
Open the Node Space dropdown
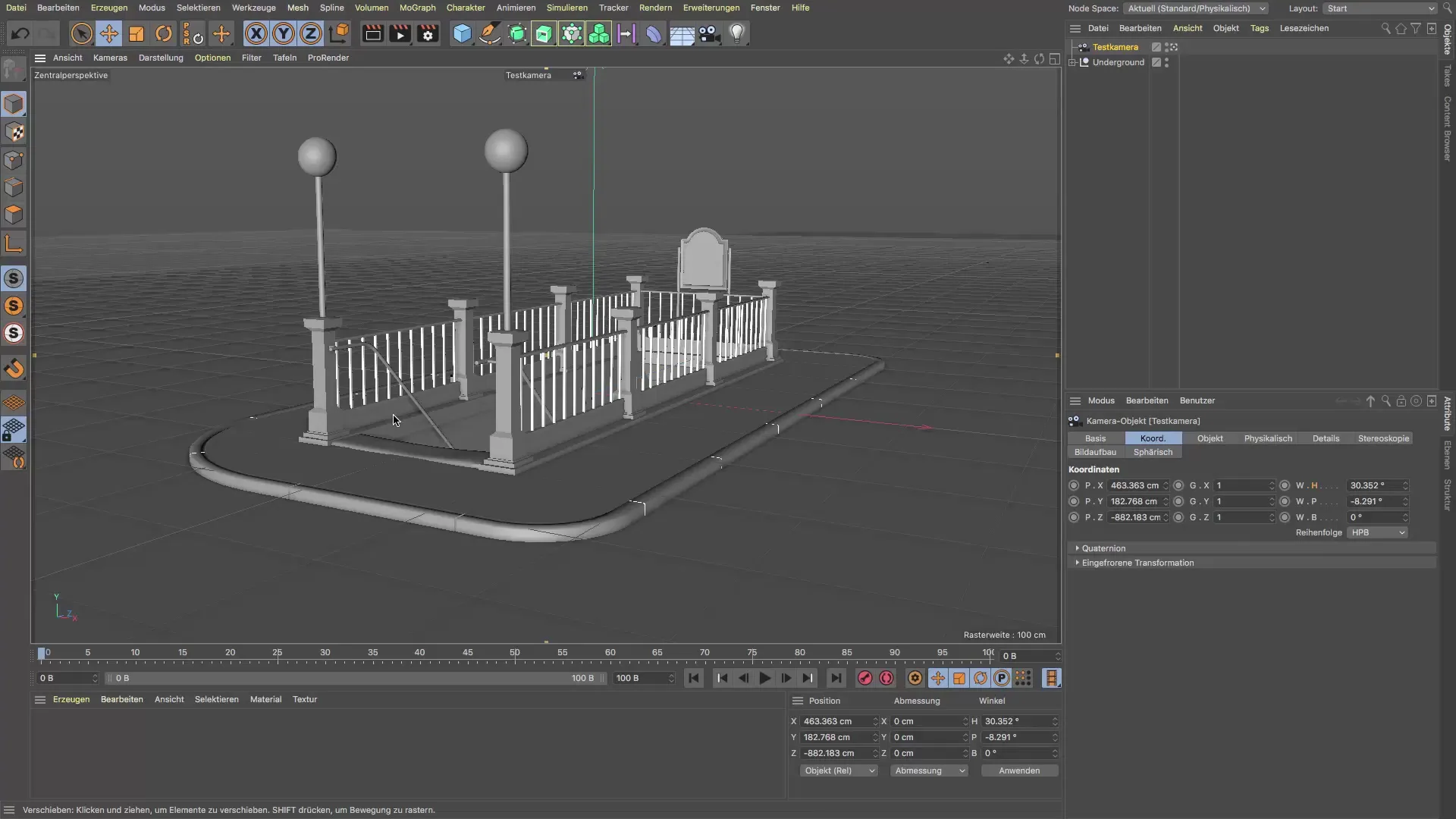[x=1196, y=8]
